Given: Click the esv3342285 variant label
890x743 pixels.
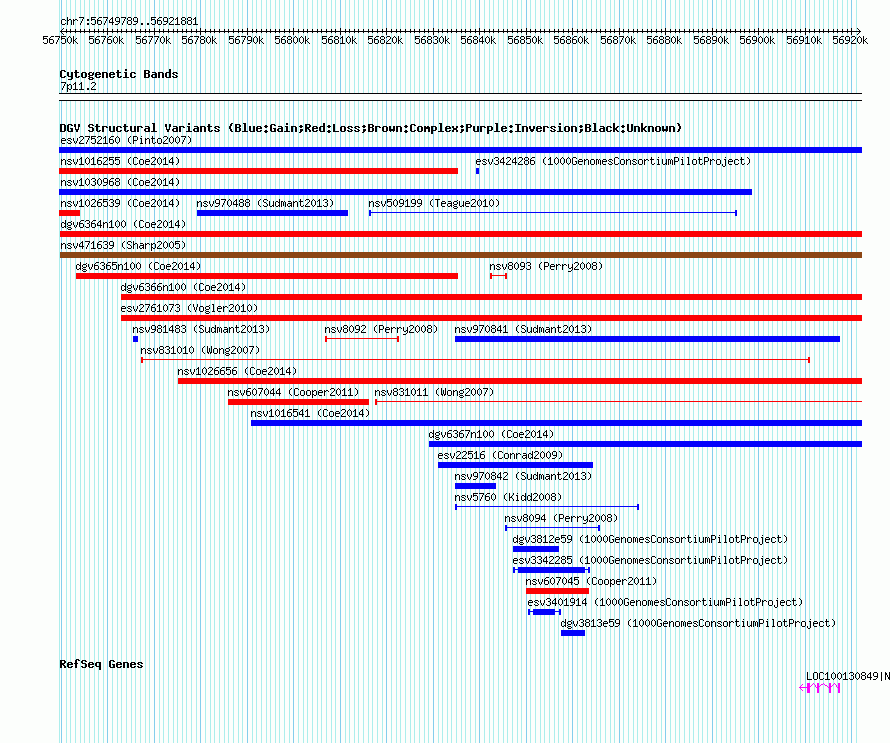Looking at the screenshot, I should (650, 560).
